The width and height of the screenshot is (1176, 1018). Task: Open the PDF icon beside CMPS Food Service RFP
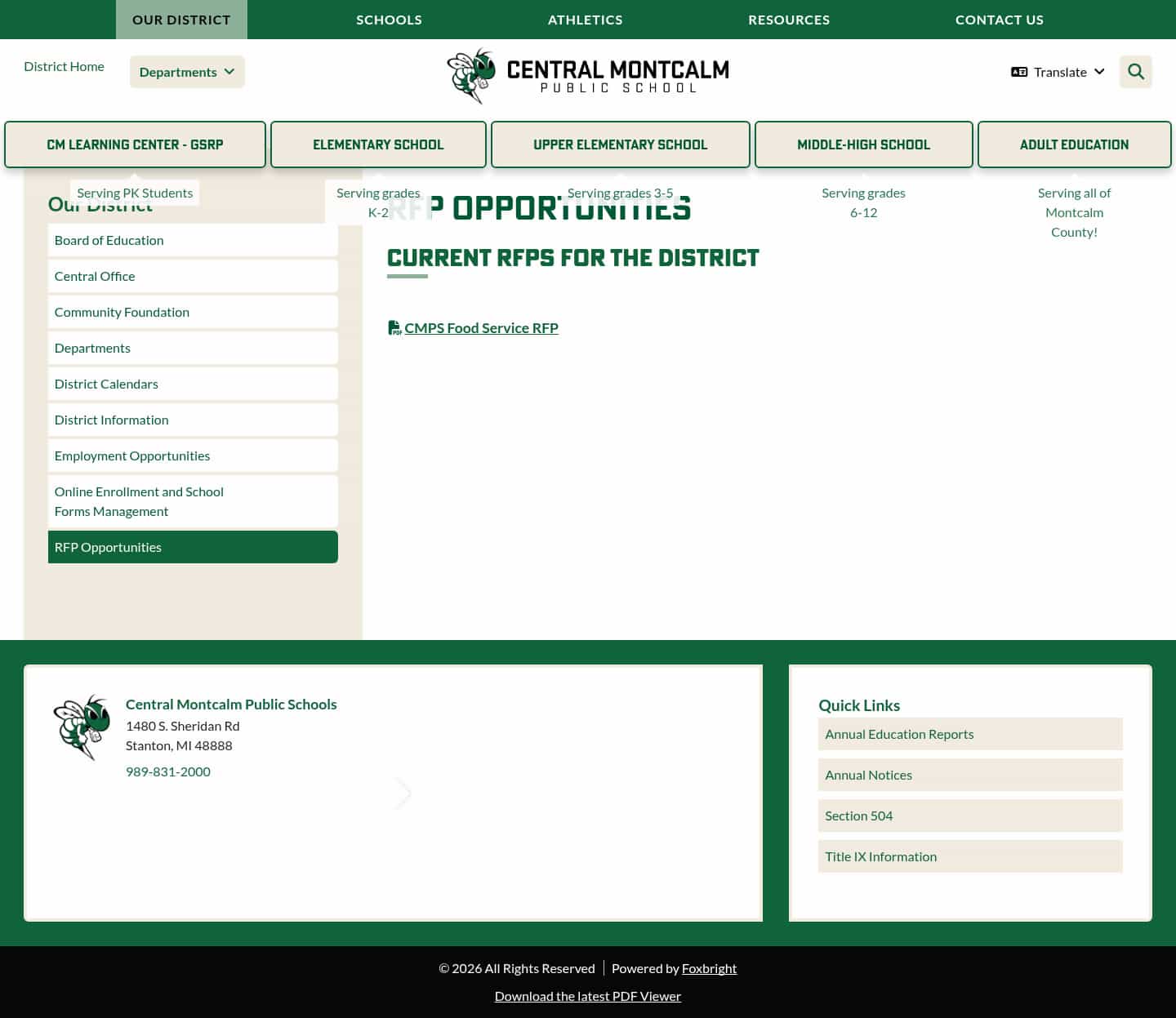pyautogui.click(x=394, y=327)
